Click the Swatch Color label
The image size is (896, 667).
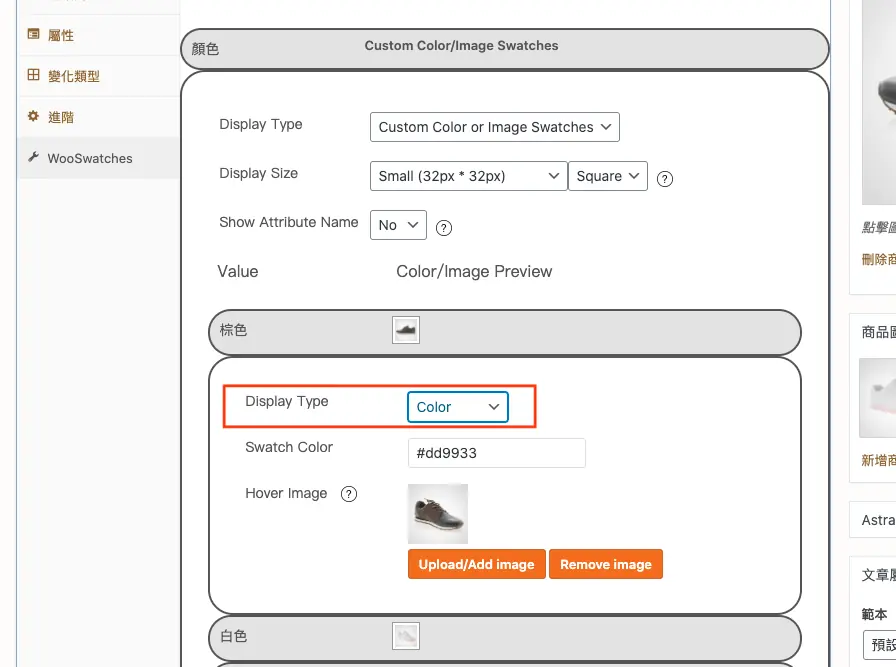click(x=289, y=447)
